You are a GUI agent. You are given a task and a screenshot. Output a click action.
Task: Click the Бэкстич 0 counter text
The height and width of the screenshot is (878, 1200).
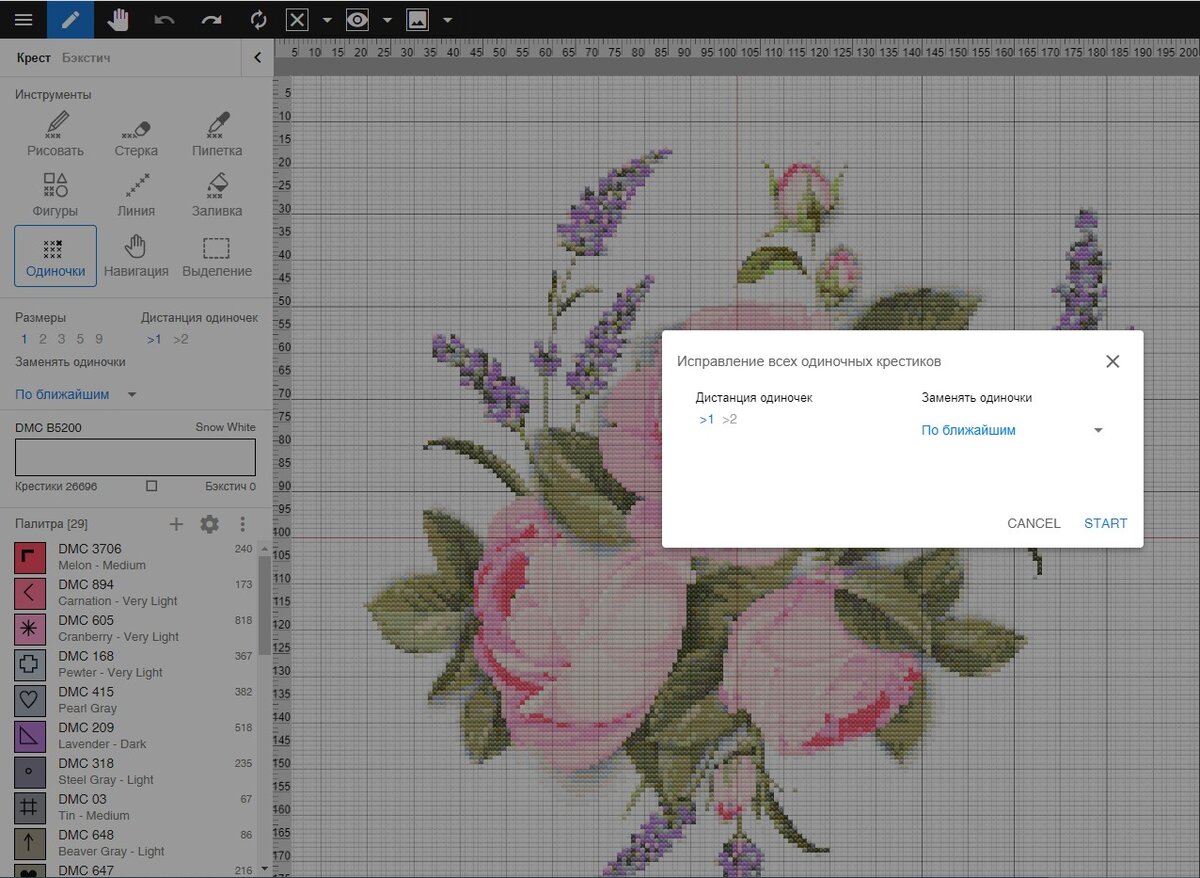(230, 486)
